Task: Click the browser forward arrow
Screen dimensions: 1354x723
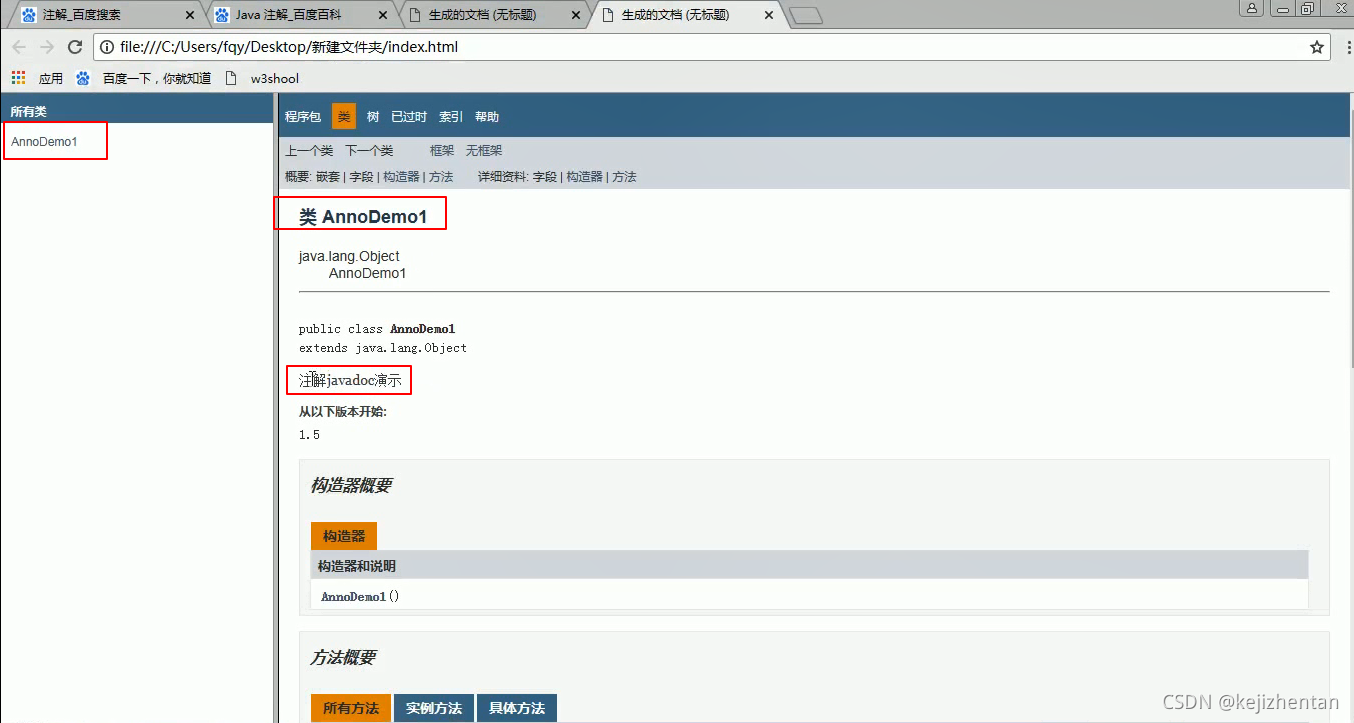Action: point(46,47)
